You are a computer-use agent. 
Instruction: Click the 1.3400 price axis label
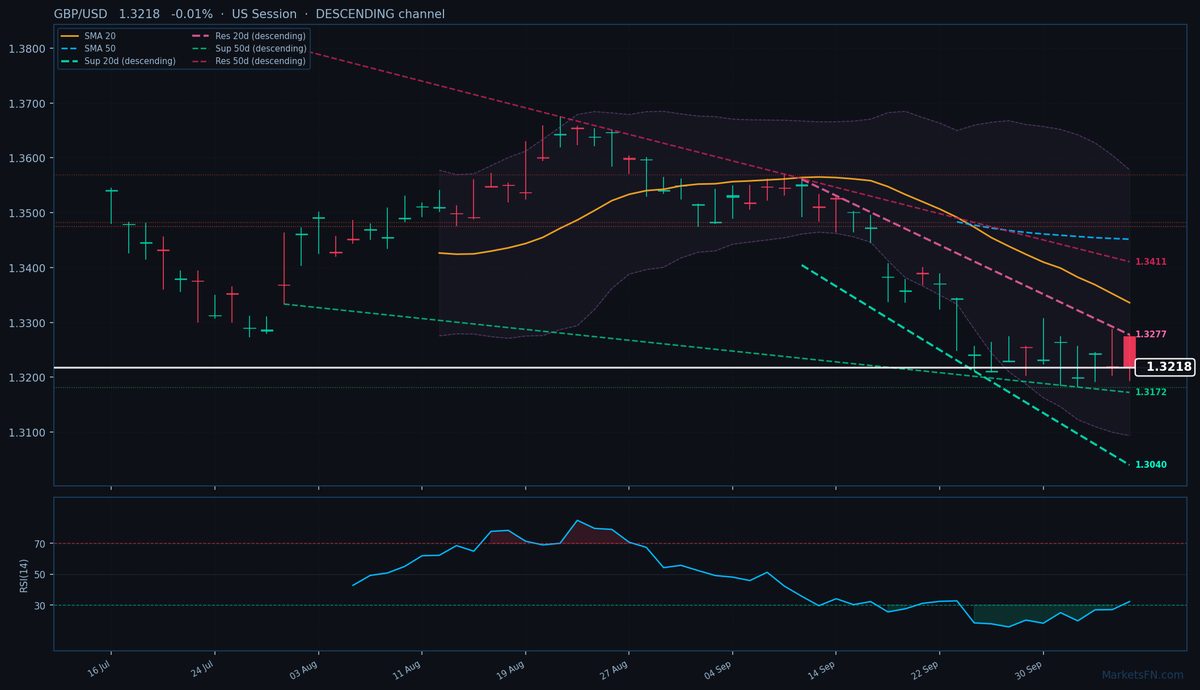click(x=26, y=269)
